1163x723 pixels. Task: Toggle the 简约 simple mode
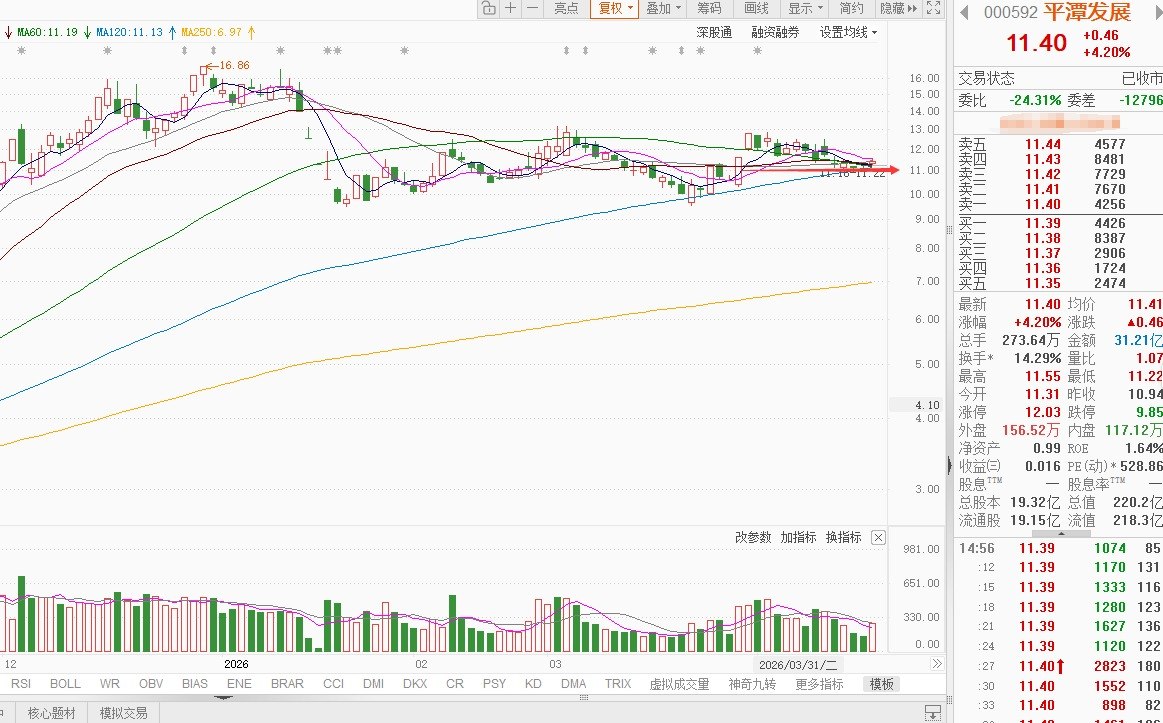[x=851, y=8]
